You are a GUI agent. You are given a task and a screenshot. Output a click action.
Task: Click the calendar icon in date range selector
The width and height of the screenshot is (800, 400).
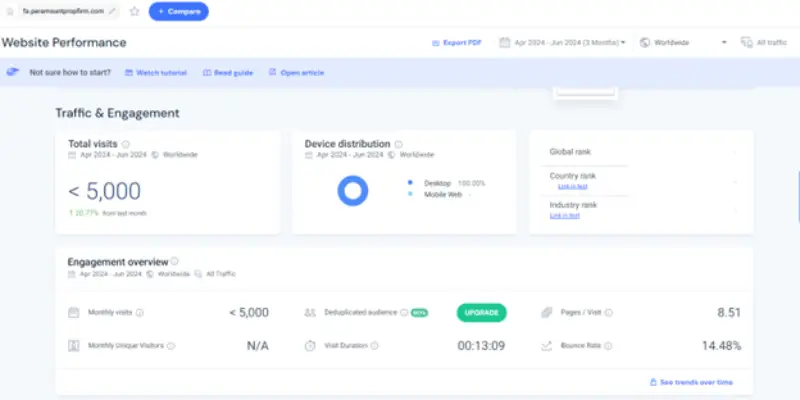[x=505, y=43]
